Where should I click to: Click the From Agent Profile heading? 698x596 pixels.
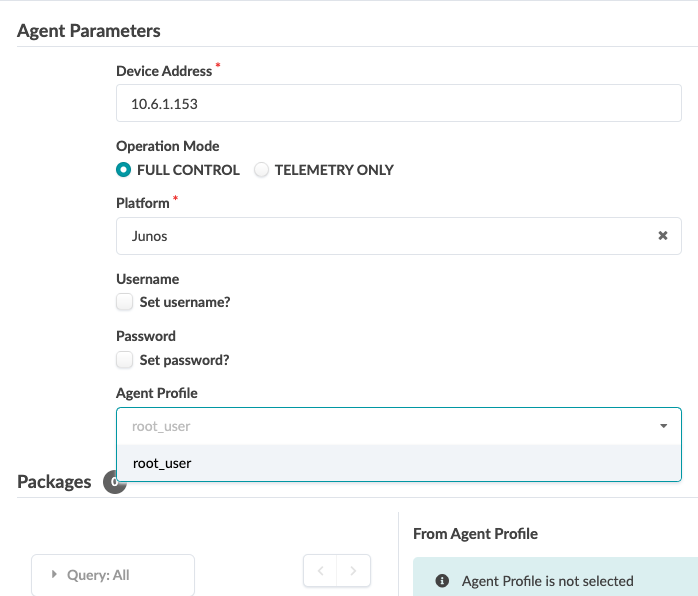point(475,534)
